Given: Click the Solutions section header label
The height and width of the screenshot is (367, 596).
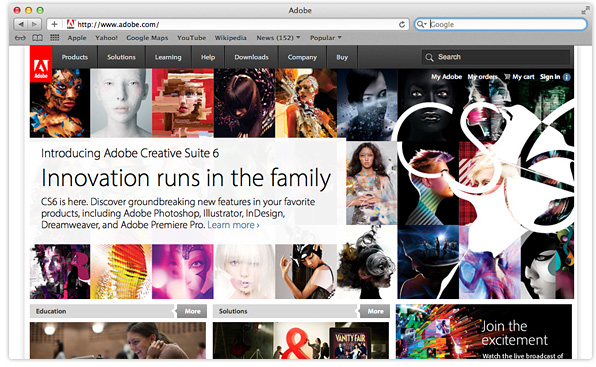Looking at the screenshot, I should (233, 311).
